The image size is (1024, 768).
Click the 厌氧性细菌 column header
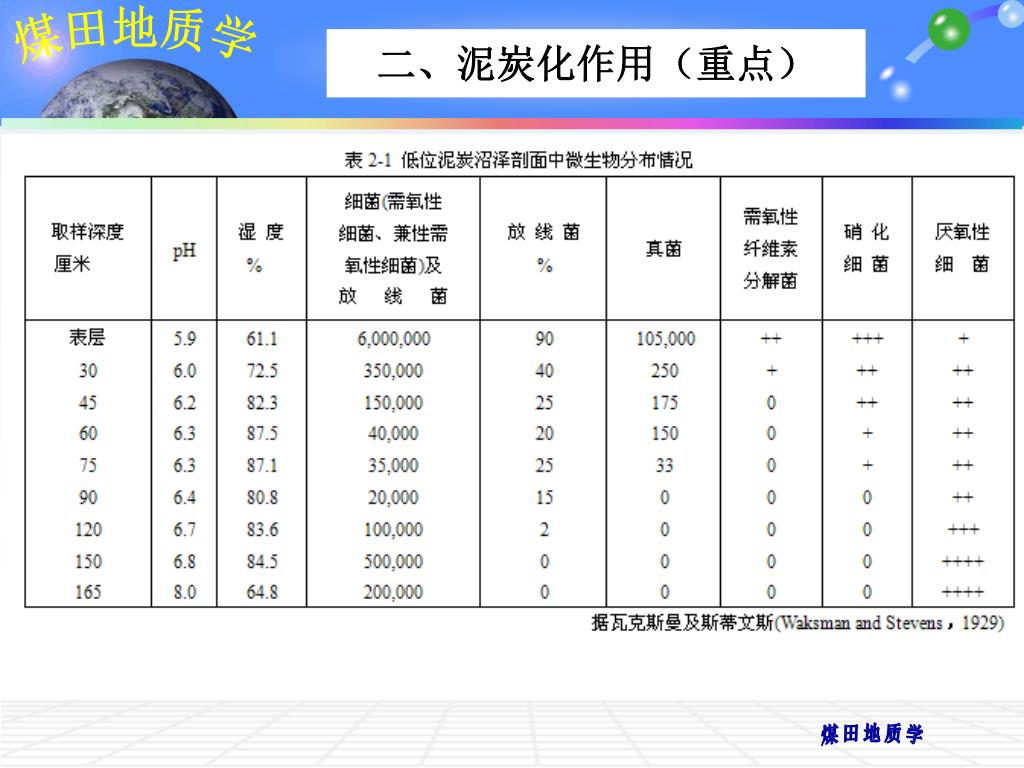(963, 248)
